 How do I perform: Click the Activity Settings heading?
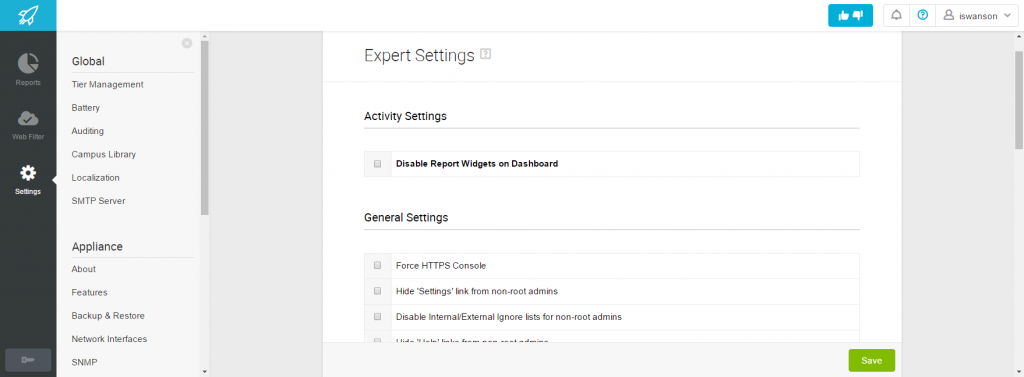click(x=405, y=116)
